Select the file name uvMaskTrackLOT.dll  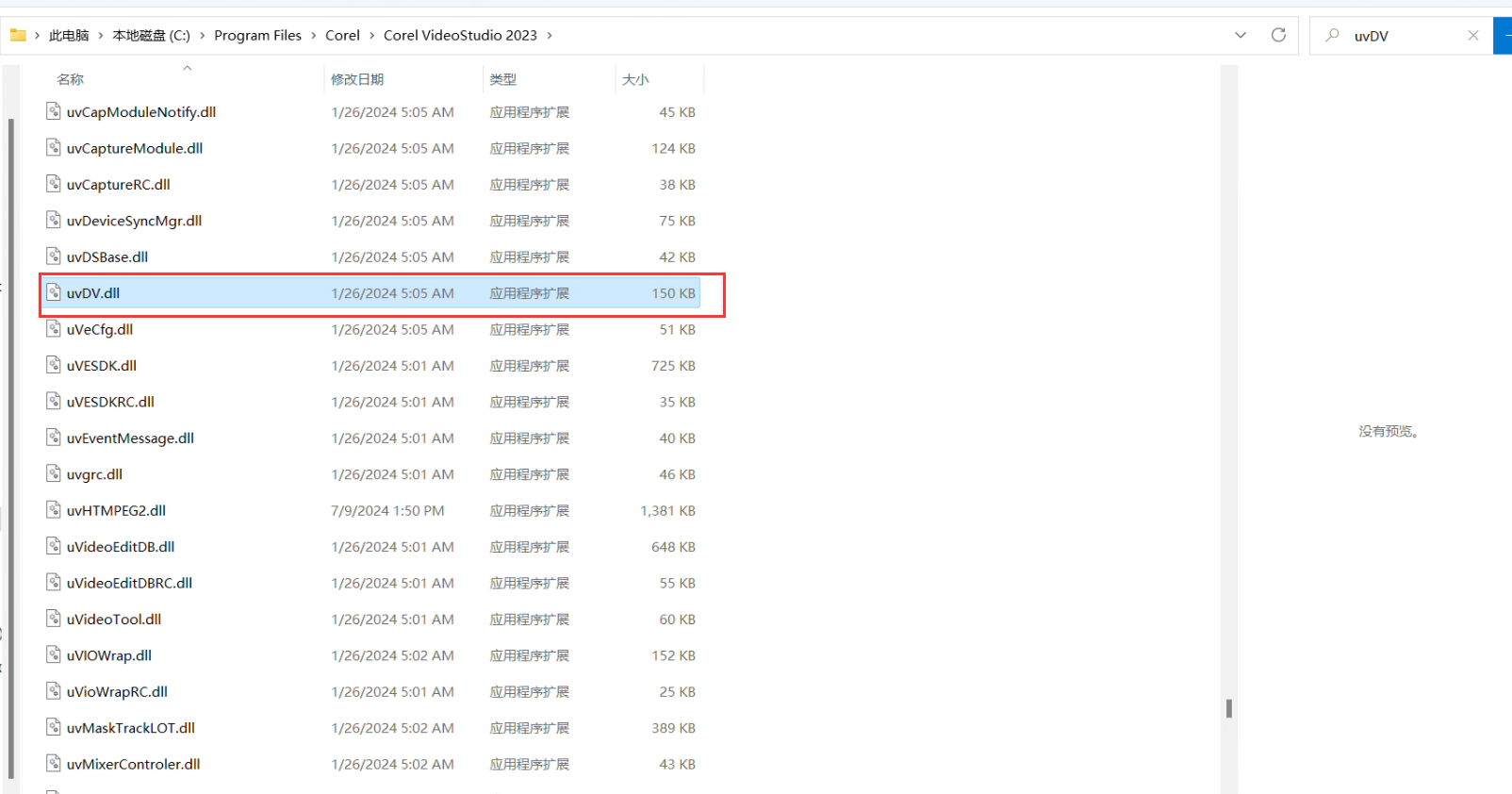tap(131, 728)
